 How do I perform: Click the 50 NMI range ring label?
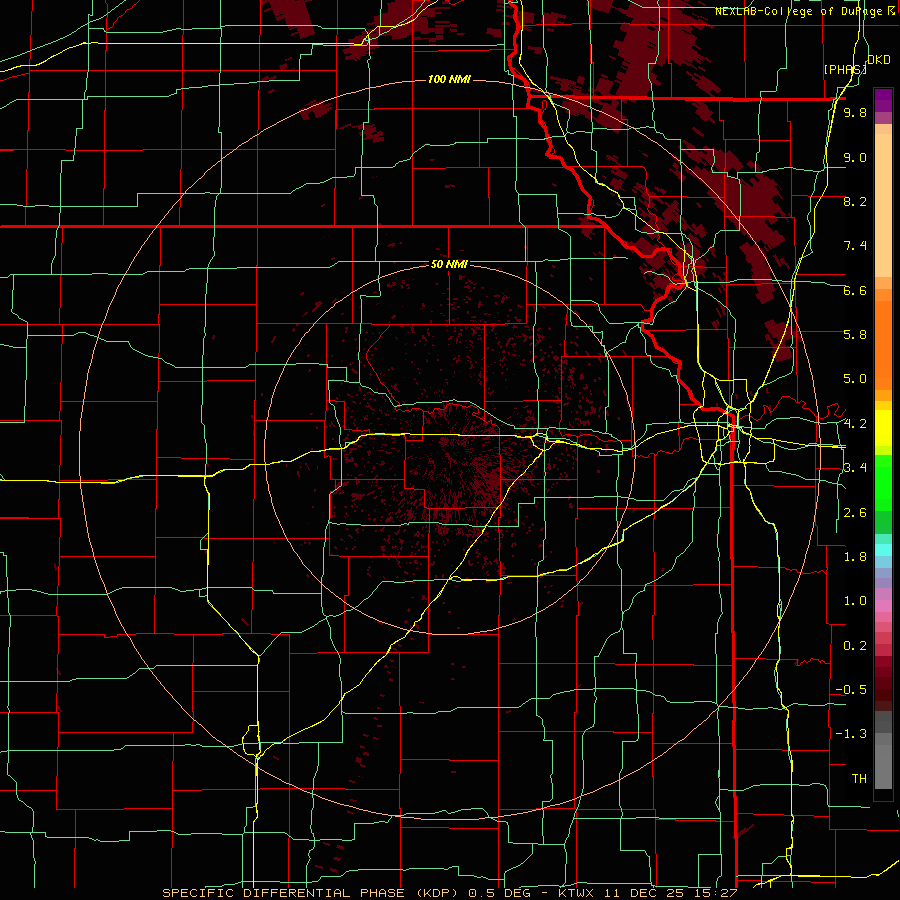pyautogui.click(x=449, y=265)
